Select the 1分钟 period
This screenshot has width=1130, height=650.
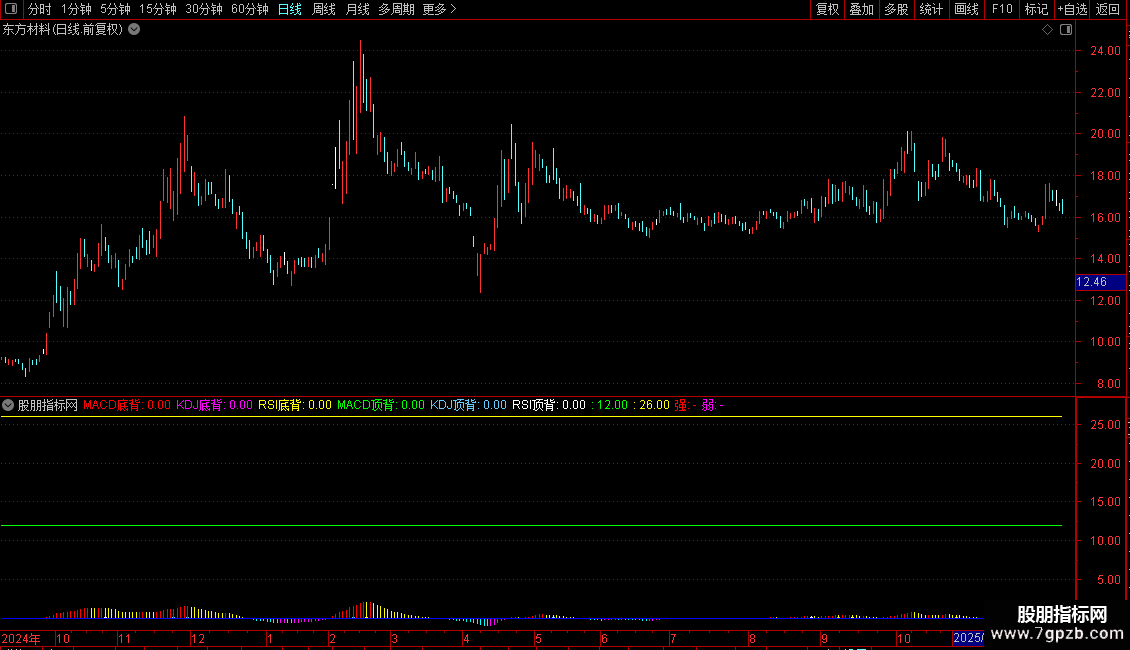pyautogui.click(x=76, y=9)
